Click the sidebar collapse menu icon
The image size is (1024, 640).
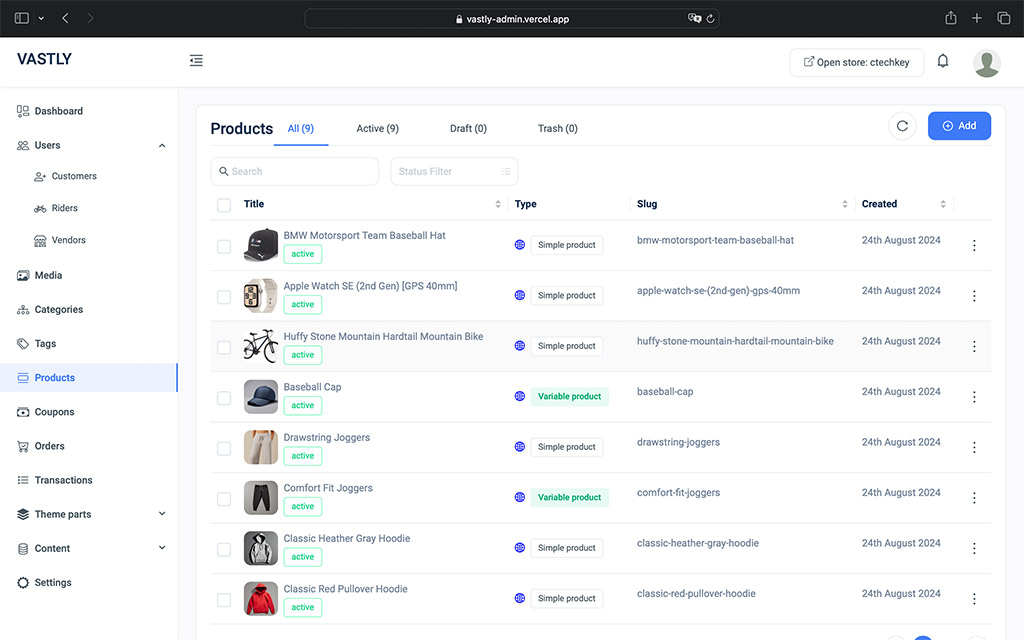[x=196, y=61]
